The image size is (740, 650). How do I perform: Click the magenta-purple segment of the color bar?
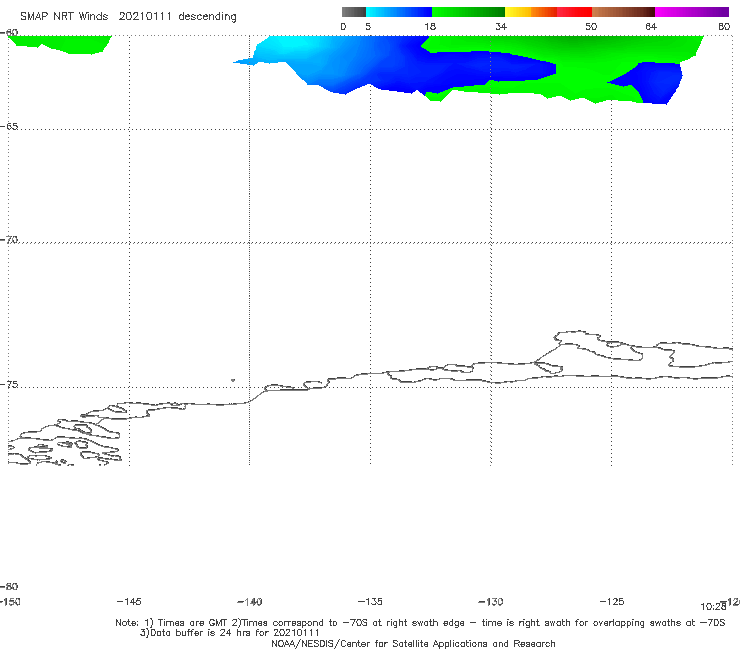pyautogui.click(x=692, y=12)
